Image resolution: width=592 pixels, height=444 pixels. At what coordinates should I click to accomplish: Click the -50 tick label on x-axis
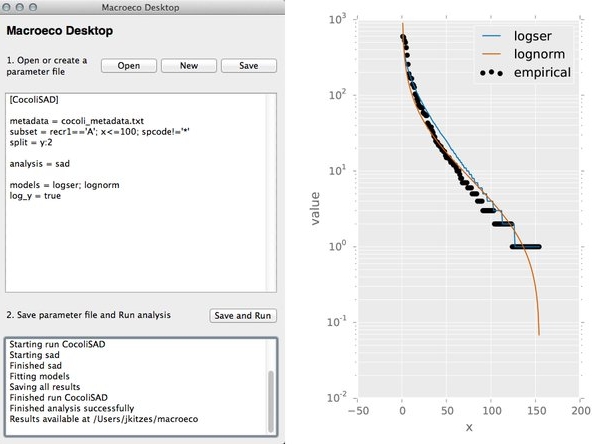pyautogui.click(x=358, y=410)
